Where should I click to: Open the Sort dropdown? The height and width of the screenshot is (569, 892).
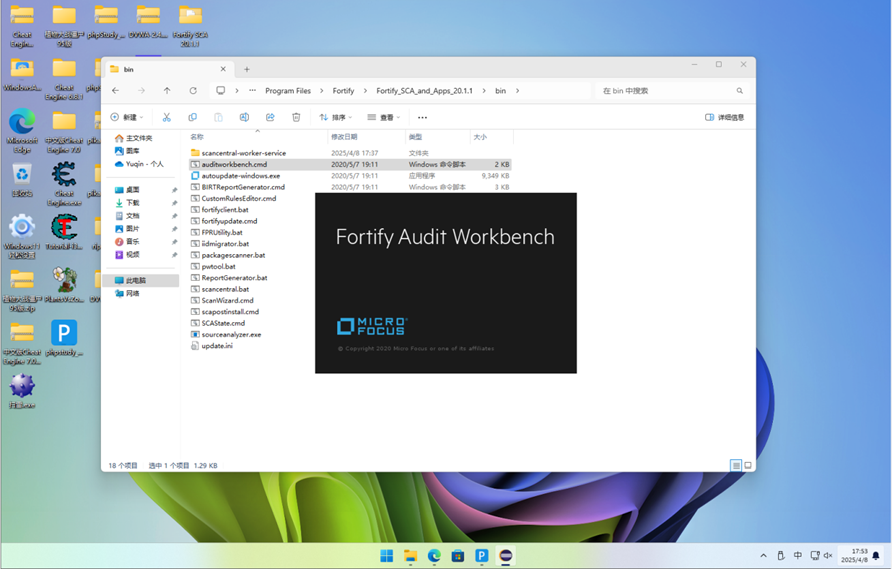coord(335,118)
